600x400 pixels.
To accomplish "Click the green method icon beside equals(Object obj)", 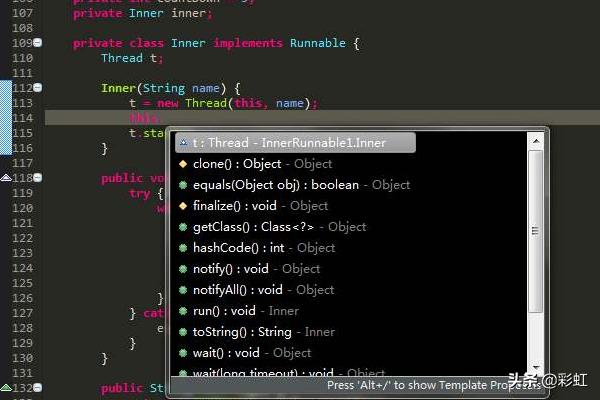I will click(x=183, y=185).
